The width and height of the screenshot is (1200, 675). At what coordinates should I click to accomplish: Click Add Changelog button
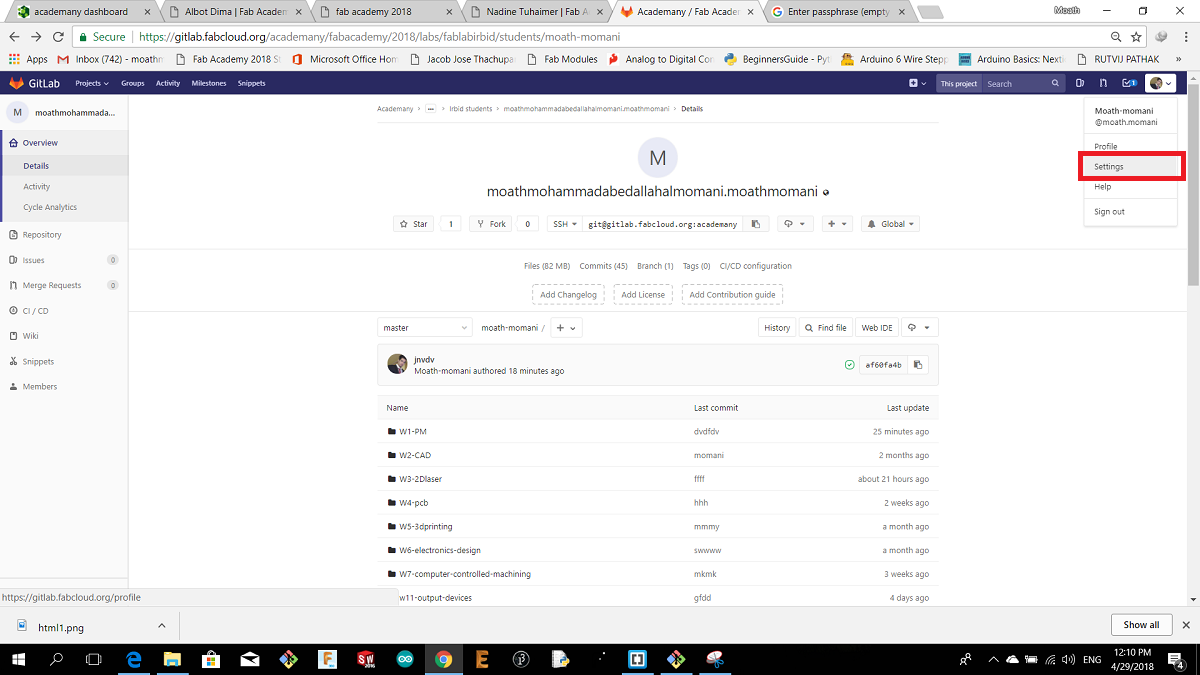pyautogui.click(x=568, y=295)
